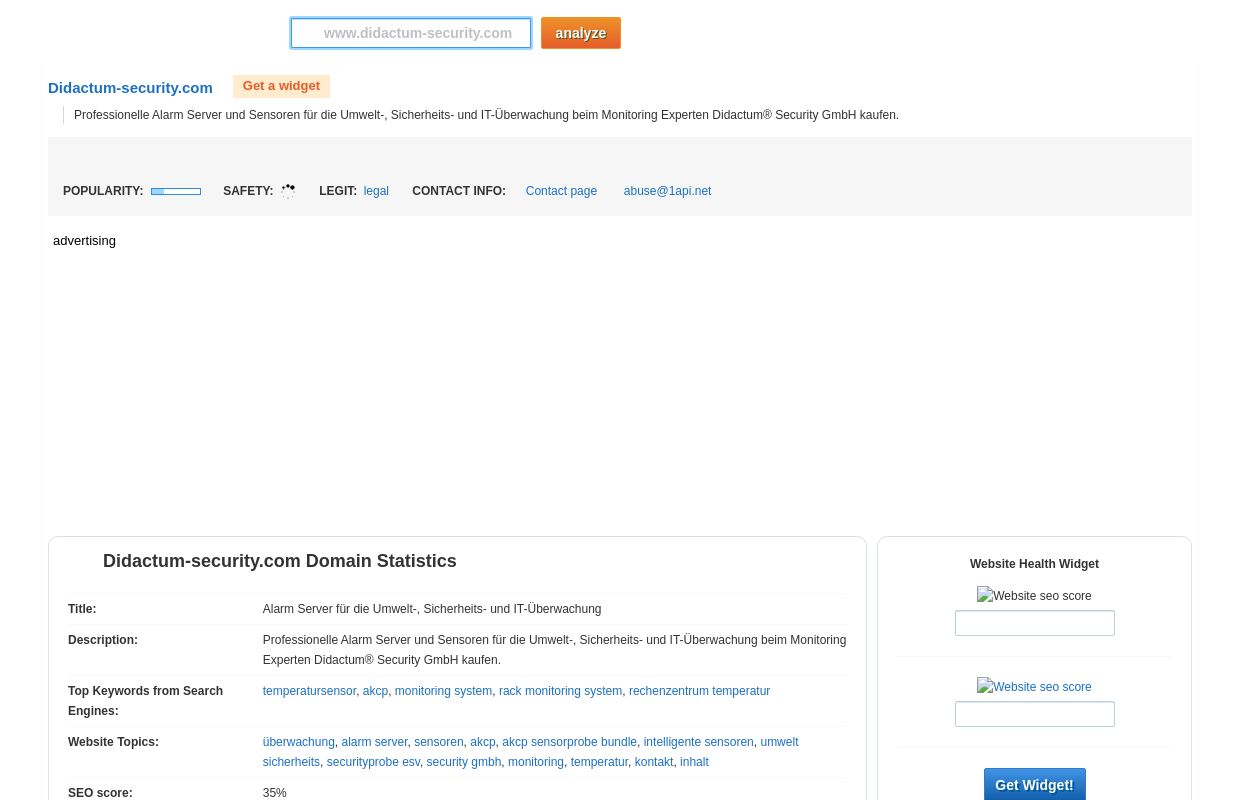Click the Website Health Widget heading
The height and width of the screenshot is (800, 1240).
click(x=1034, y=564)
